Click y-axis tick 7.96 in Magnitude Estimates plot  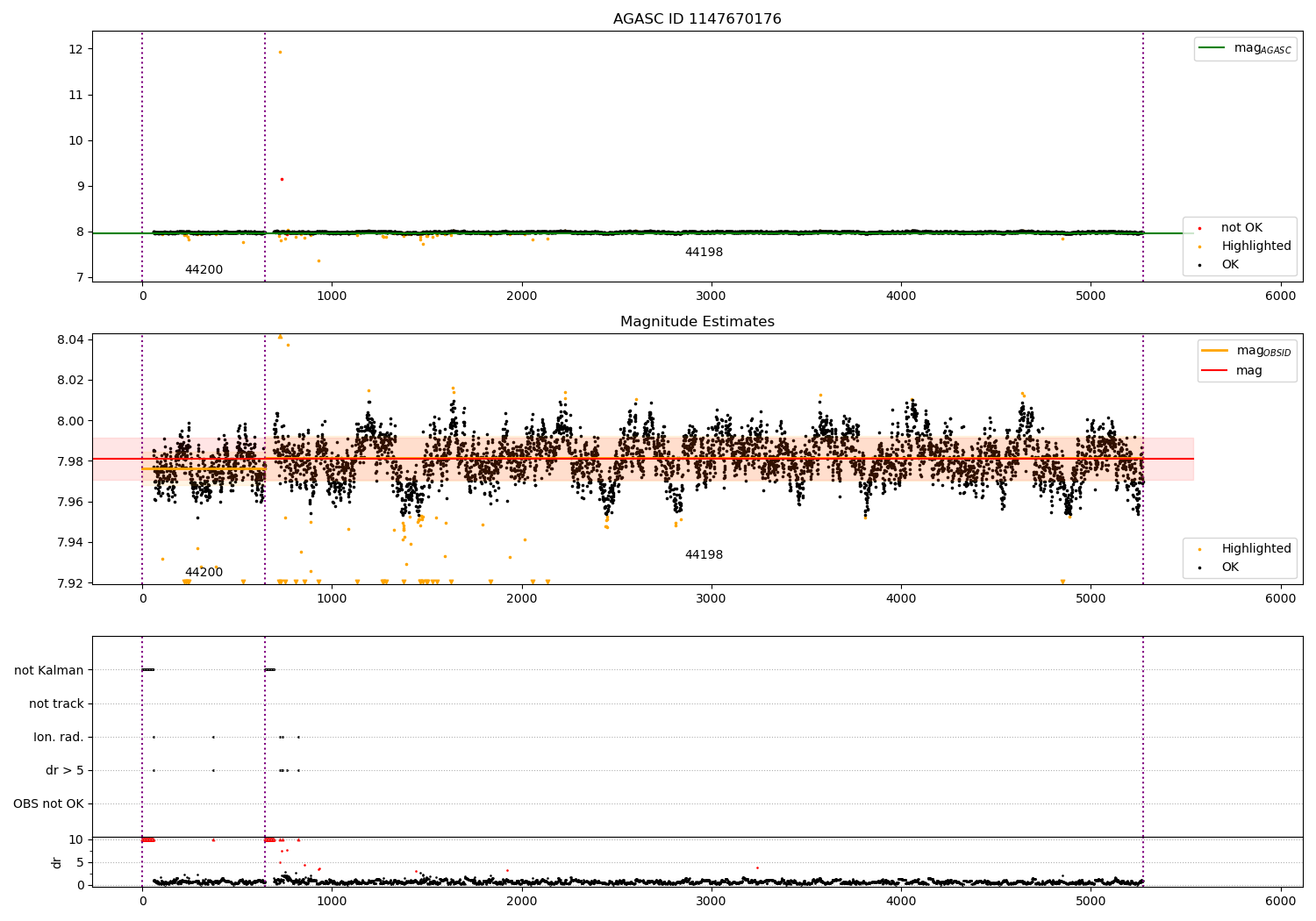point(71,502)
